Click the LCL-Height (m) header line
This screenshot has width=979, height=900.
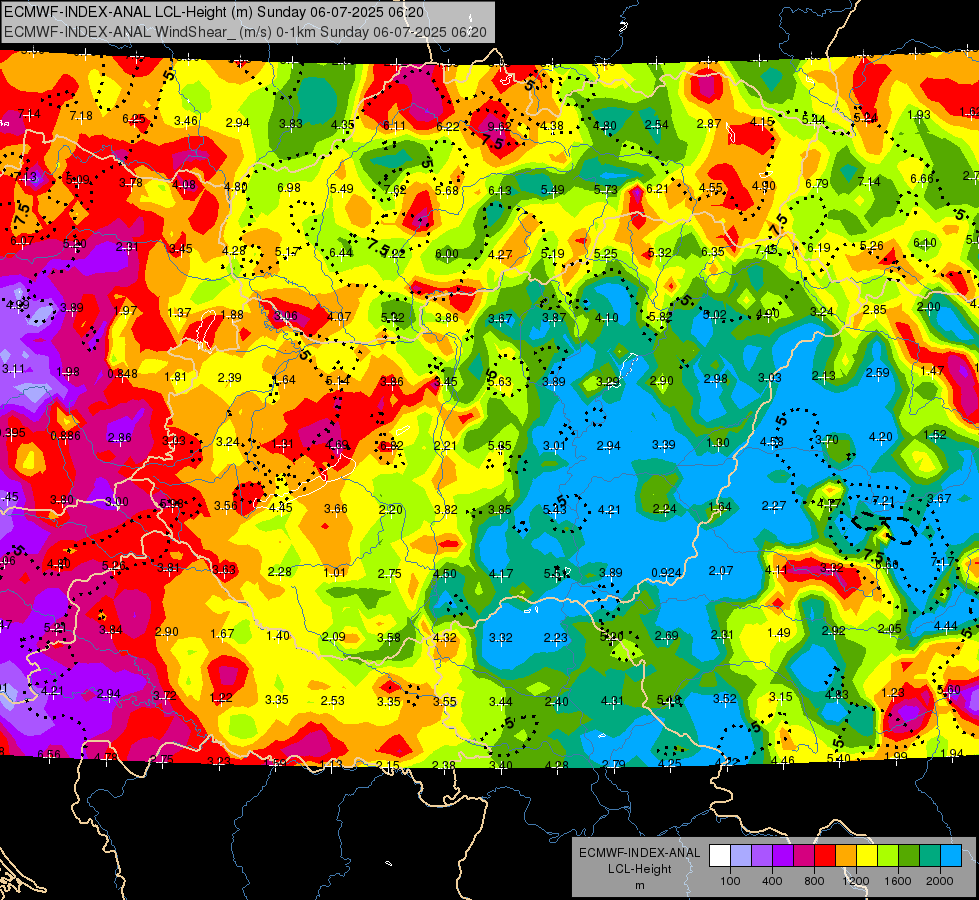pyautogui.click(x=214, y=12)
